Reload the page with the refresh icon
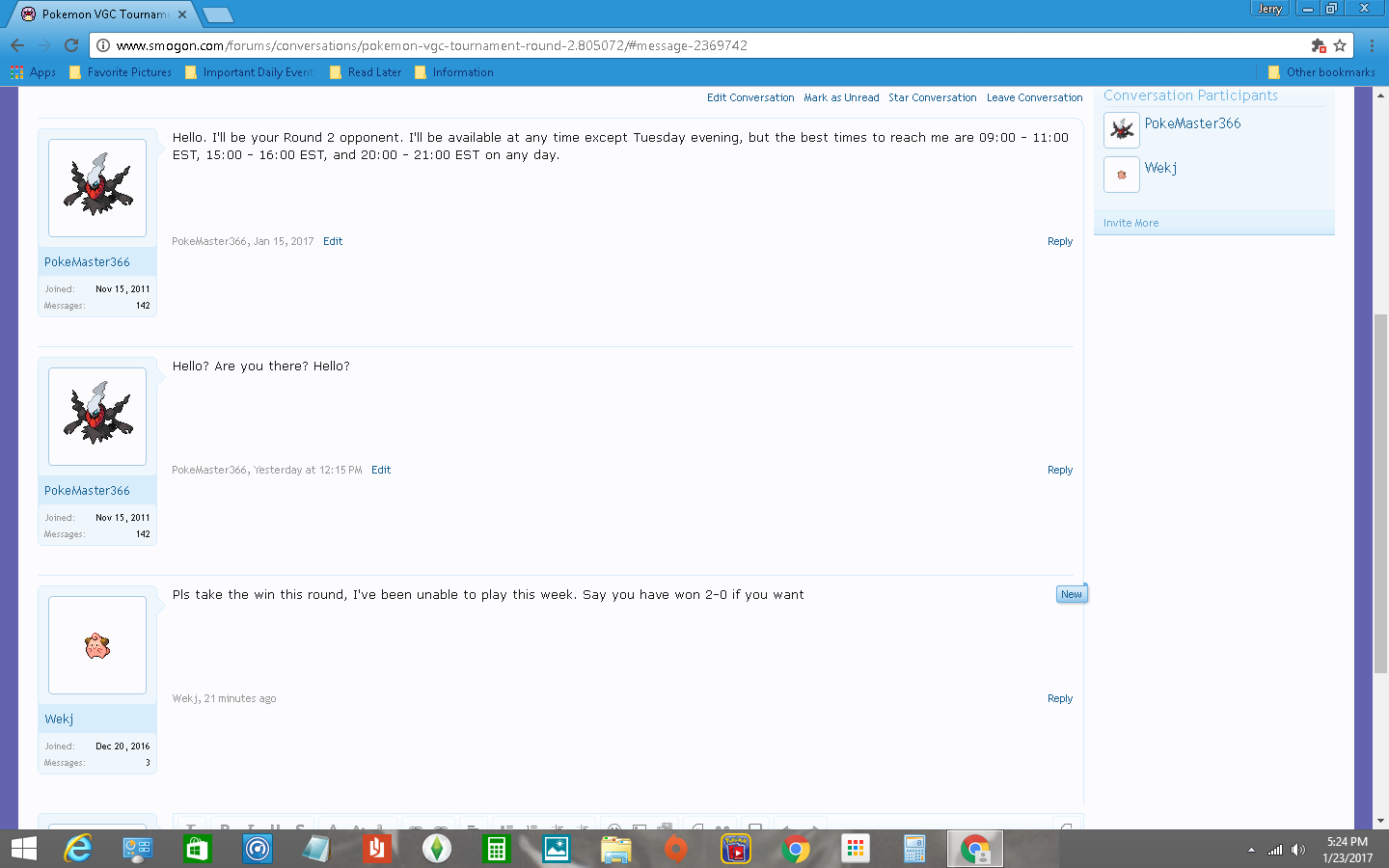The height and width of the screenshot is (868, 1389). (71, 45)
